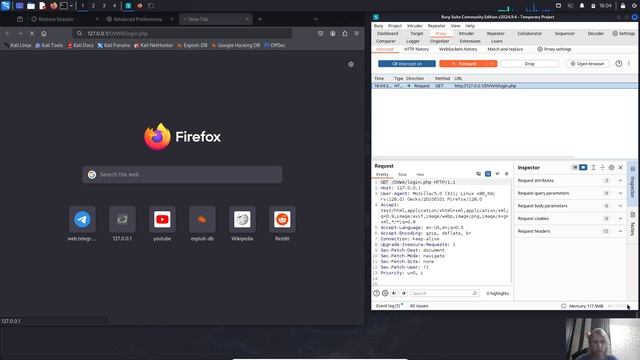
Task: Open All issues in status bar
Action: [x=419, y=306]
